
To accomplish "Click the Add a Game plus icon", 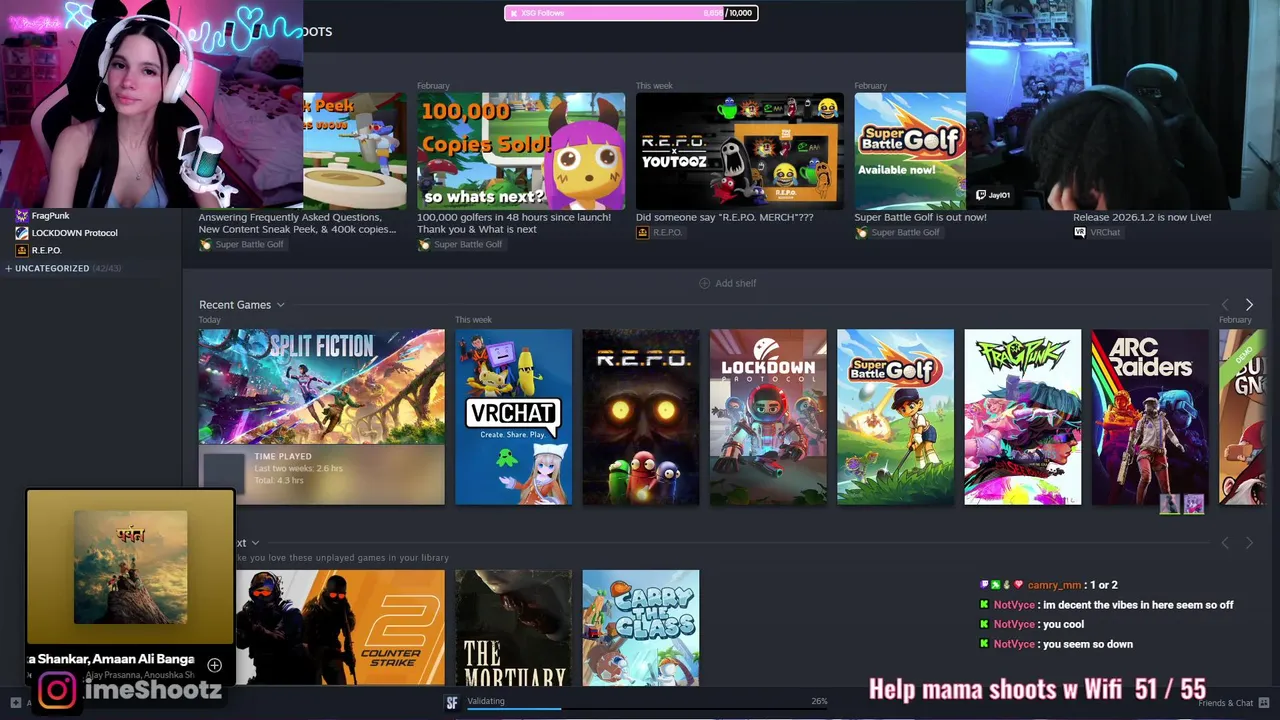I will 15,703.
